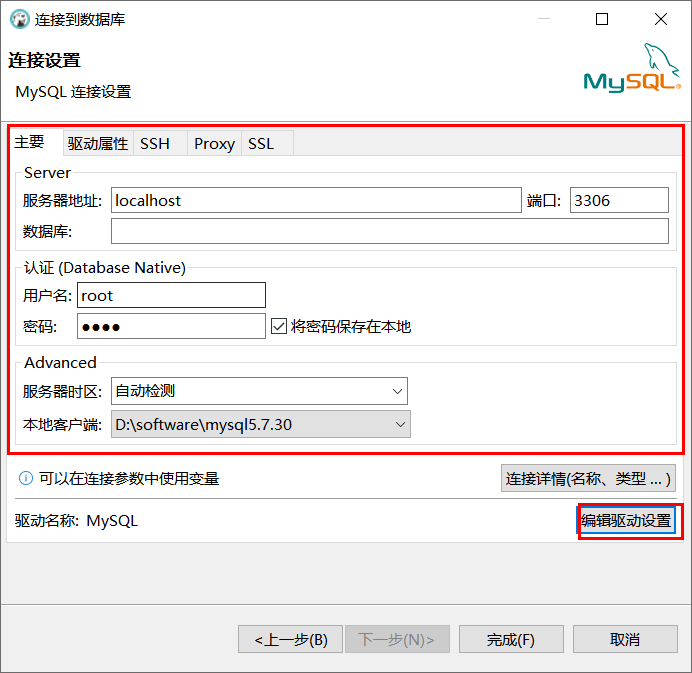The height and width of the screenshot is (673, 692).
Task: Click the 编辑驱动设置 button
Action: (626, 521)
